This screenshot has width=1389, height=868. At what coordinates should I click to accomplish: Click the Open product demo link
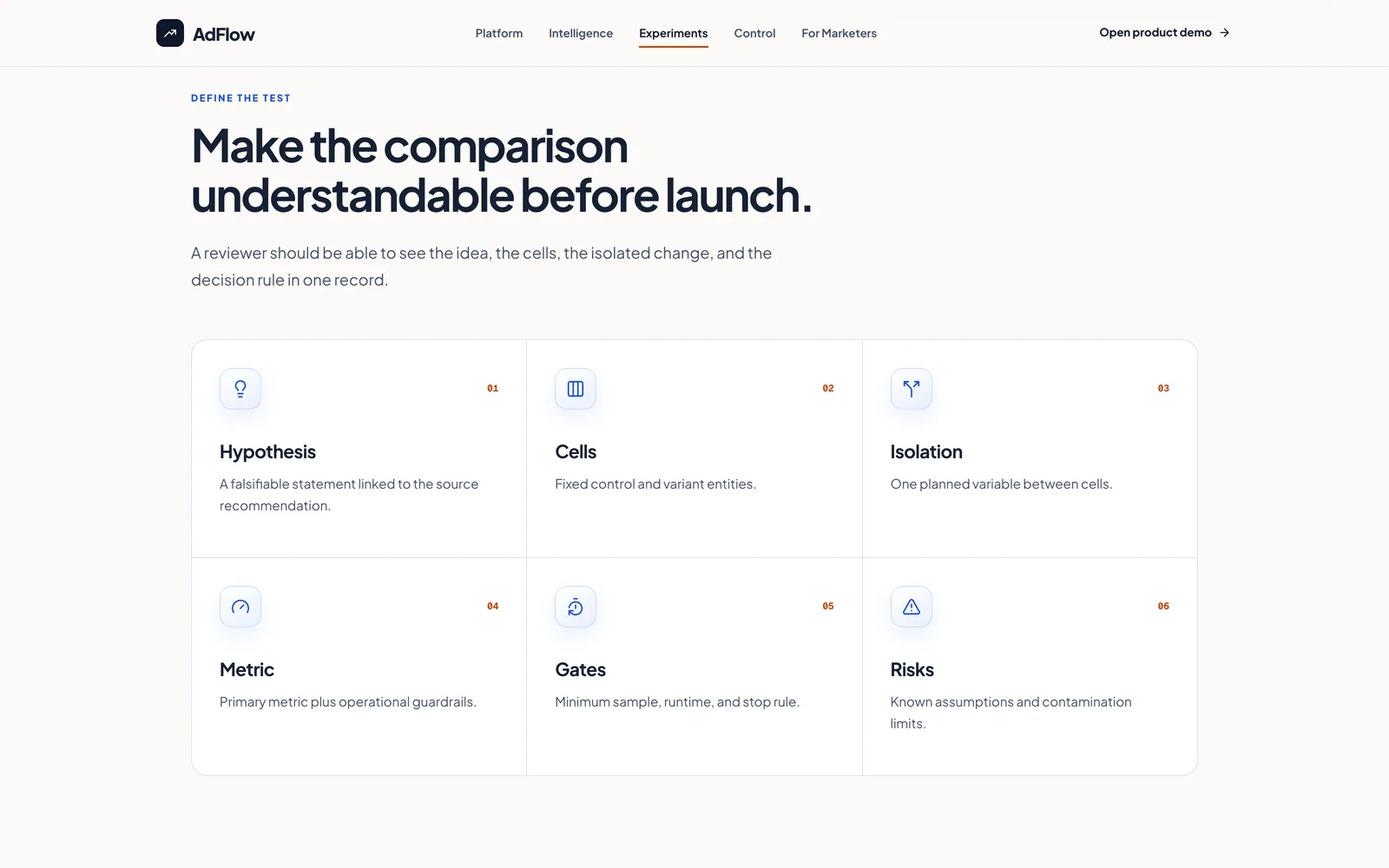point(1164,33)
